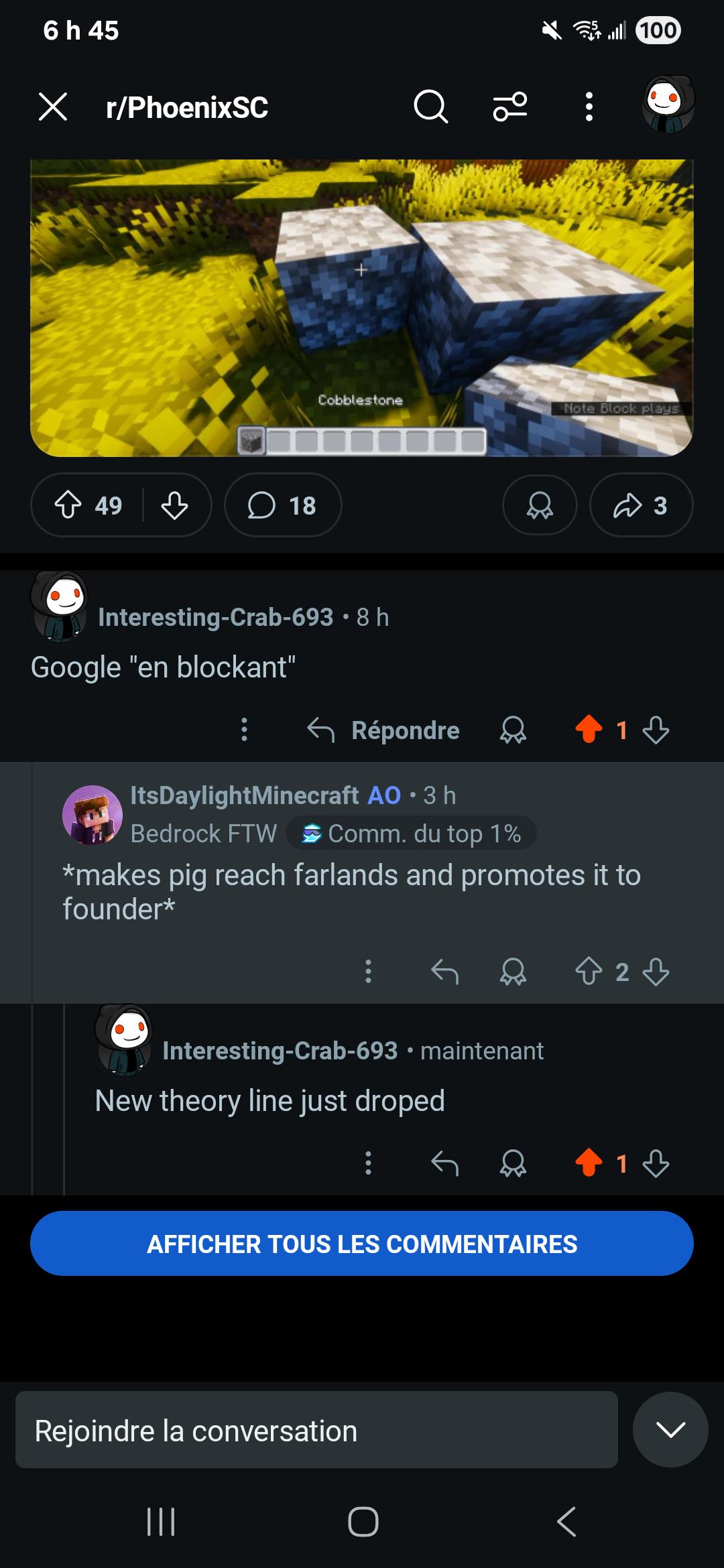The height and width of the screenshot is (1568, 724).
Task: Open ItsDaylightMinecraft's user profile link
Action: [245, 795]
